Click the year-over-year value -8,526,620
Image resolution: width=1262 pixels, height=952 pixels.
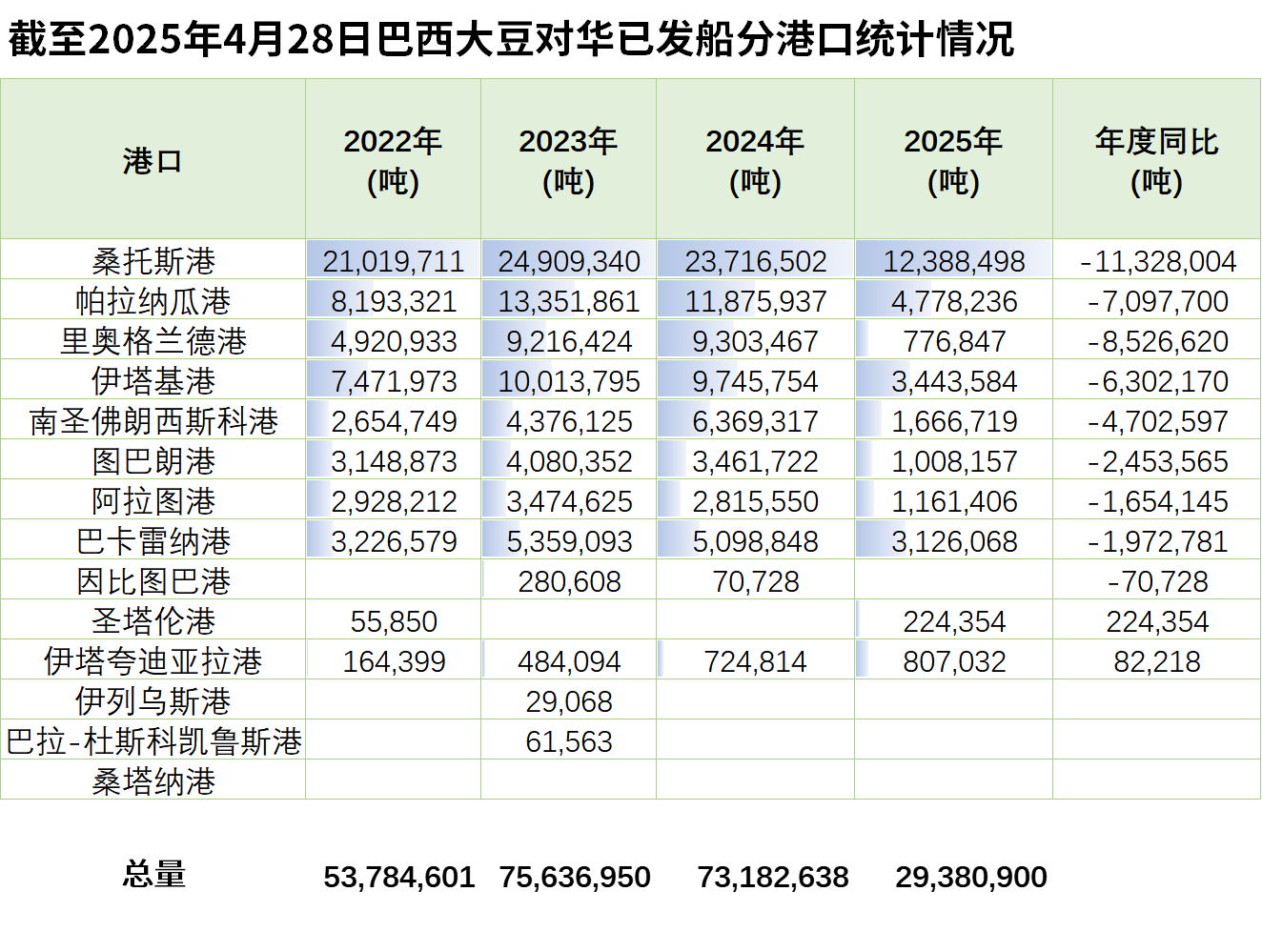click(x=1157, y=340)
